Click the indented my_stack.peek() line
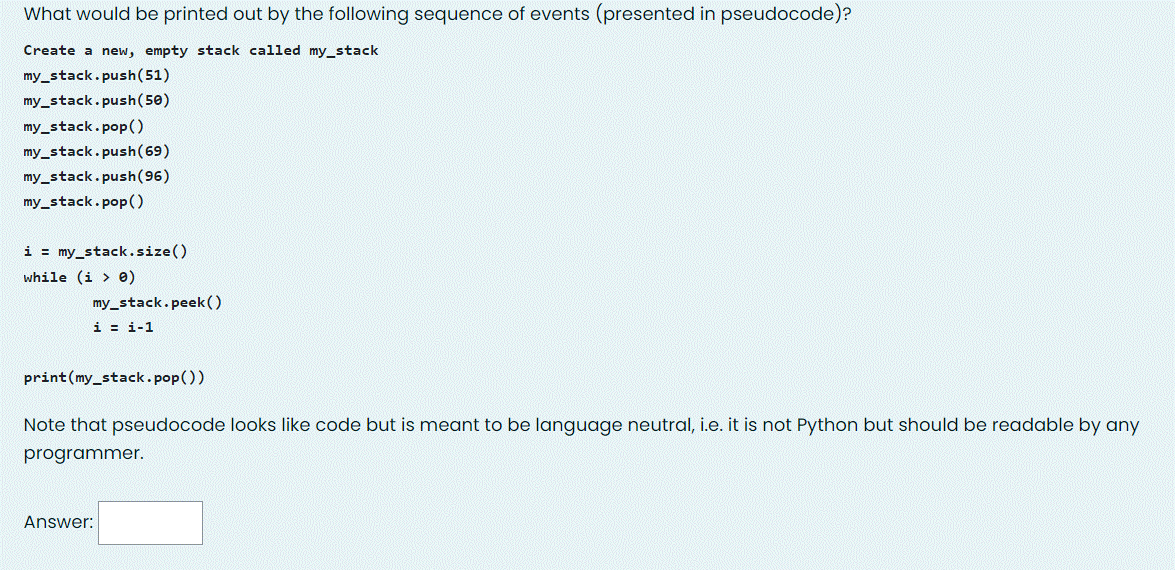 coord(157,303)
